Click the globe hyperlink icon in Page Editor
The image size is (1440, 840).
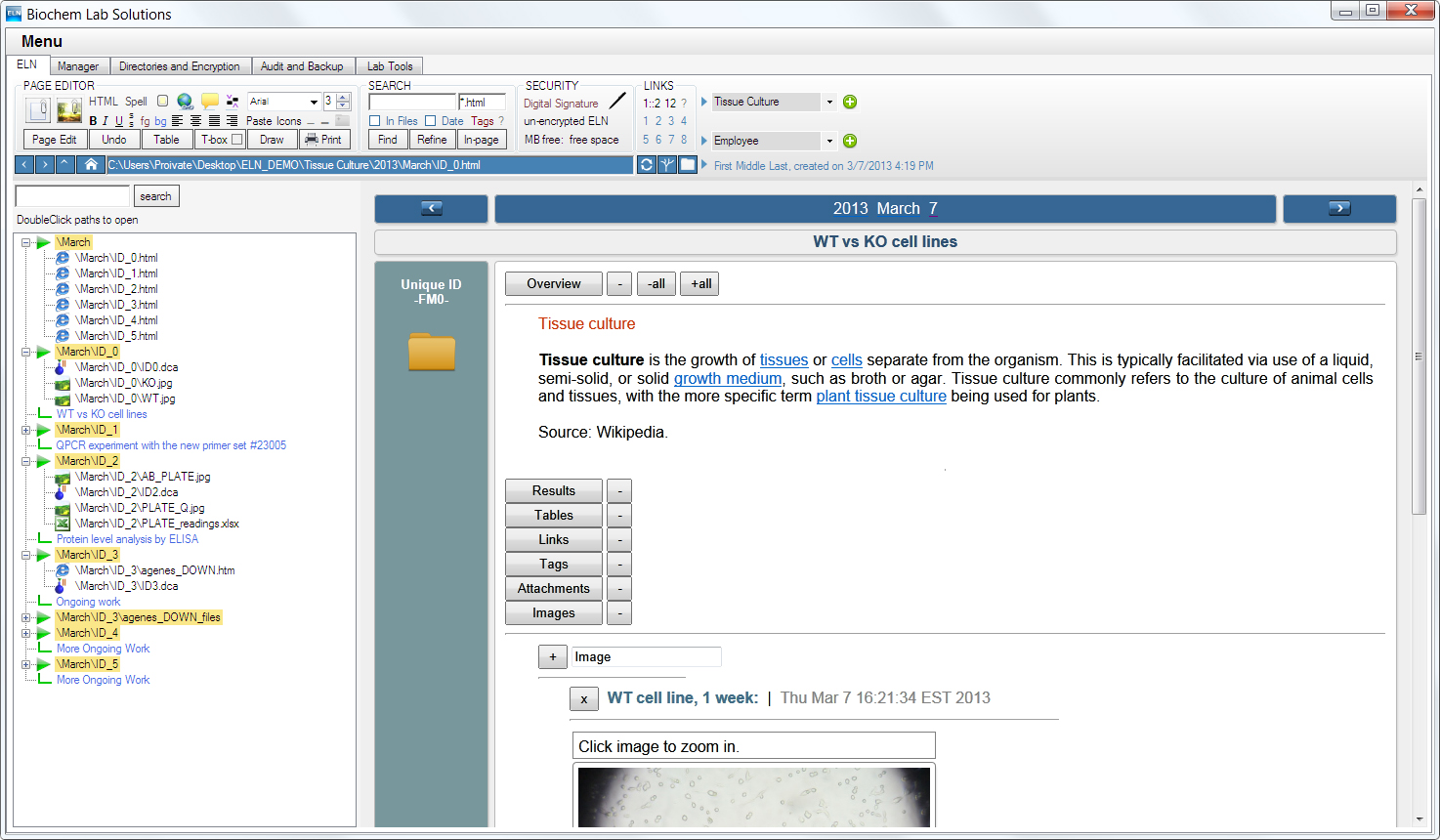tap(185, 101)
